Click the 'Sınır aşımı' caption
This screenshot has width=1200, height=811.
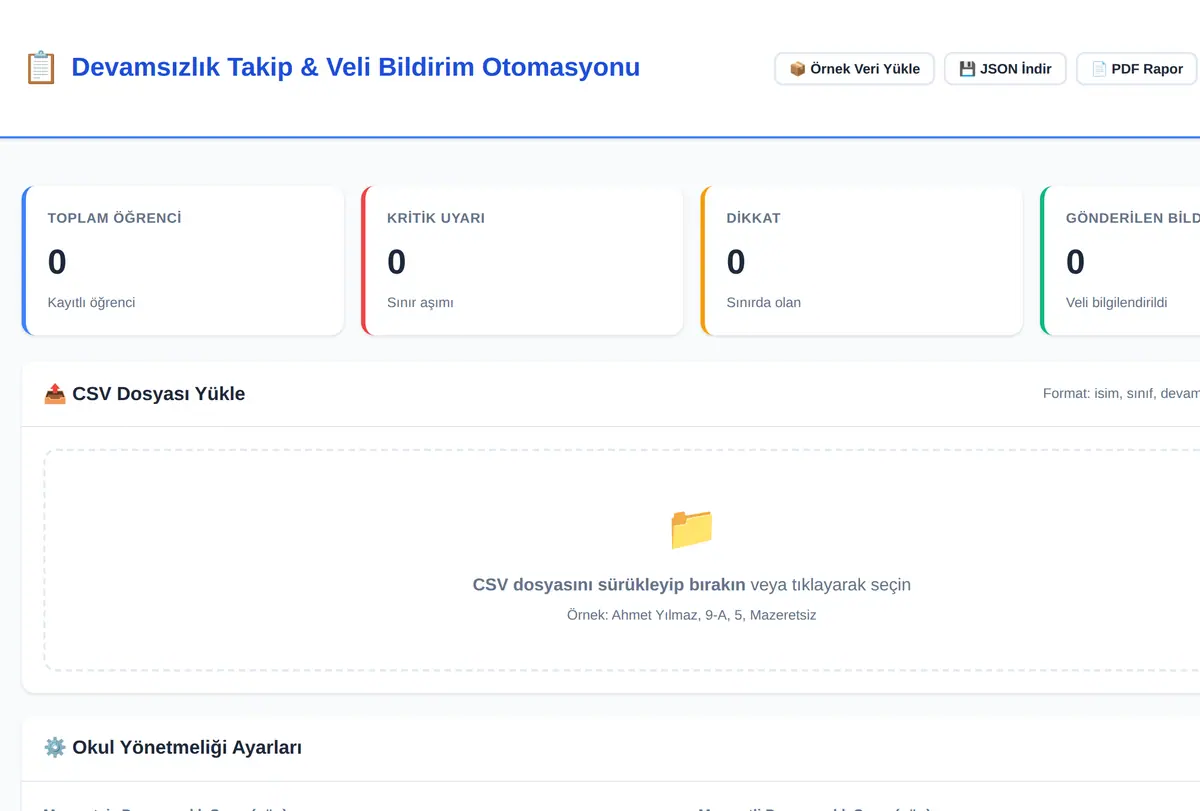(x=420, y=302)
